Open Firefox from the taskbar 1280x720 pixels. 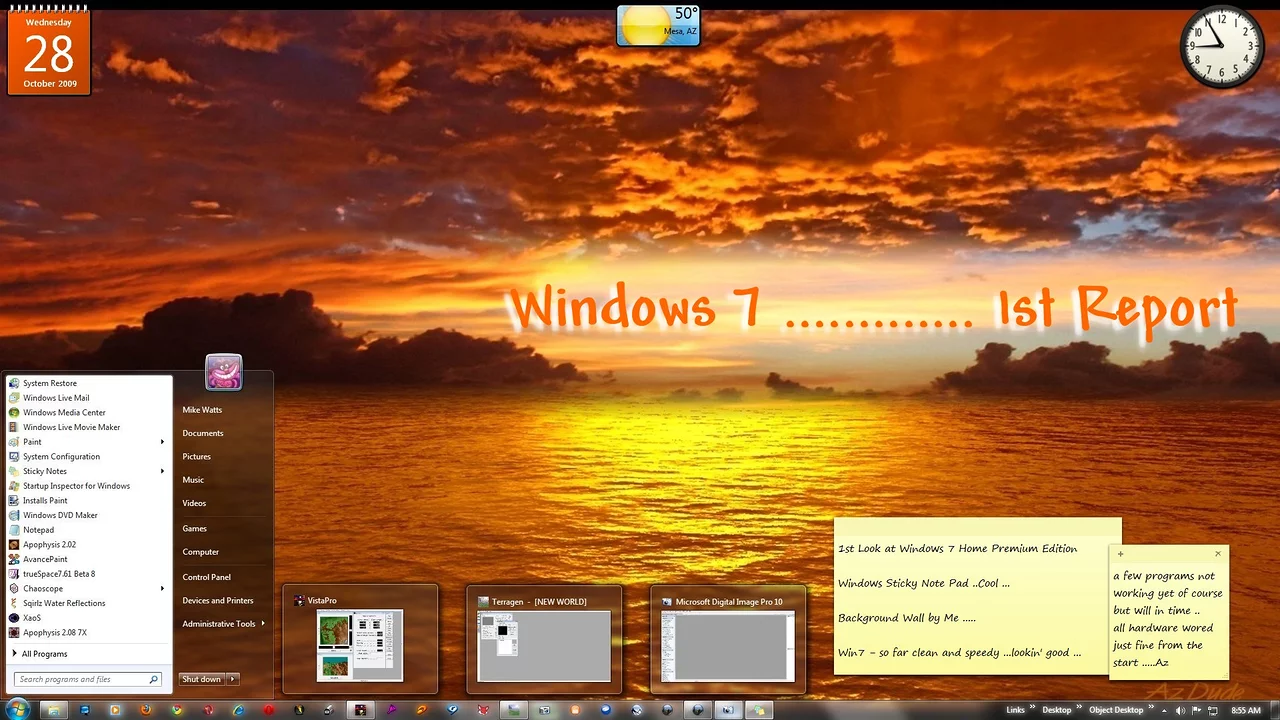click(x=146, y=710)
